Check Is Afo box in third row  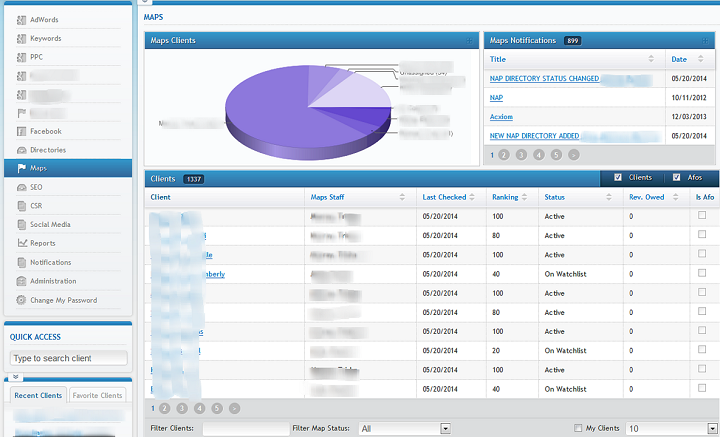702,254
